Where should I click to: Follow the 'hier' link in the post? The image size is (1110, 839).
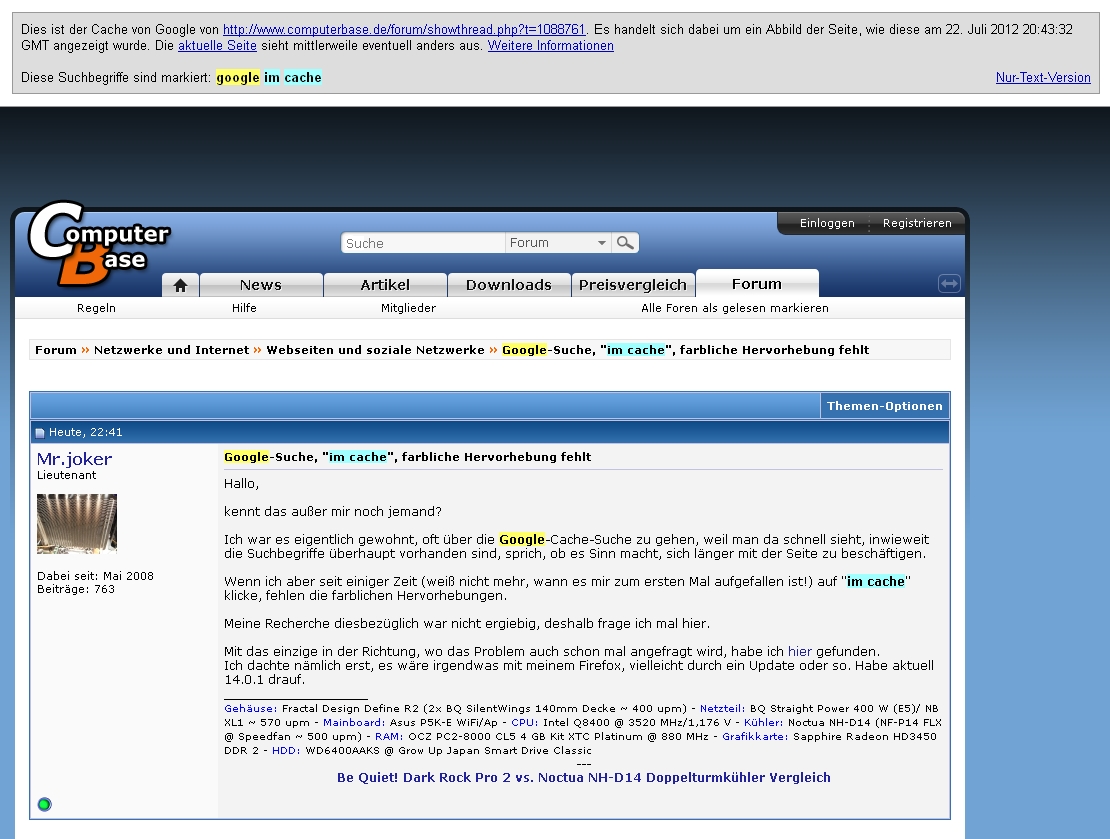[799, 651]
